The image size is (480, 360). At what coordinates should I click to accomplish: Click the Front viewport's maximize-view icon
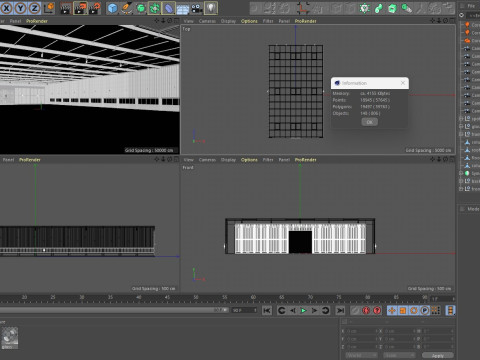point(452,159)
